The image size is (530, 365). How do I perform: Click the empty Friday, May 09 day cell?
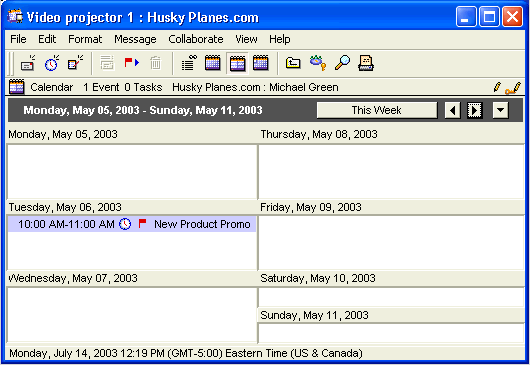[x=391, y=242]
